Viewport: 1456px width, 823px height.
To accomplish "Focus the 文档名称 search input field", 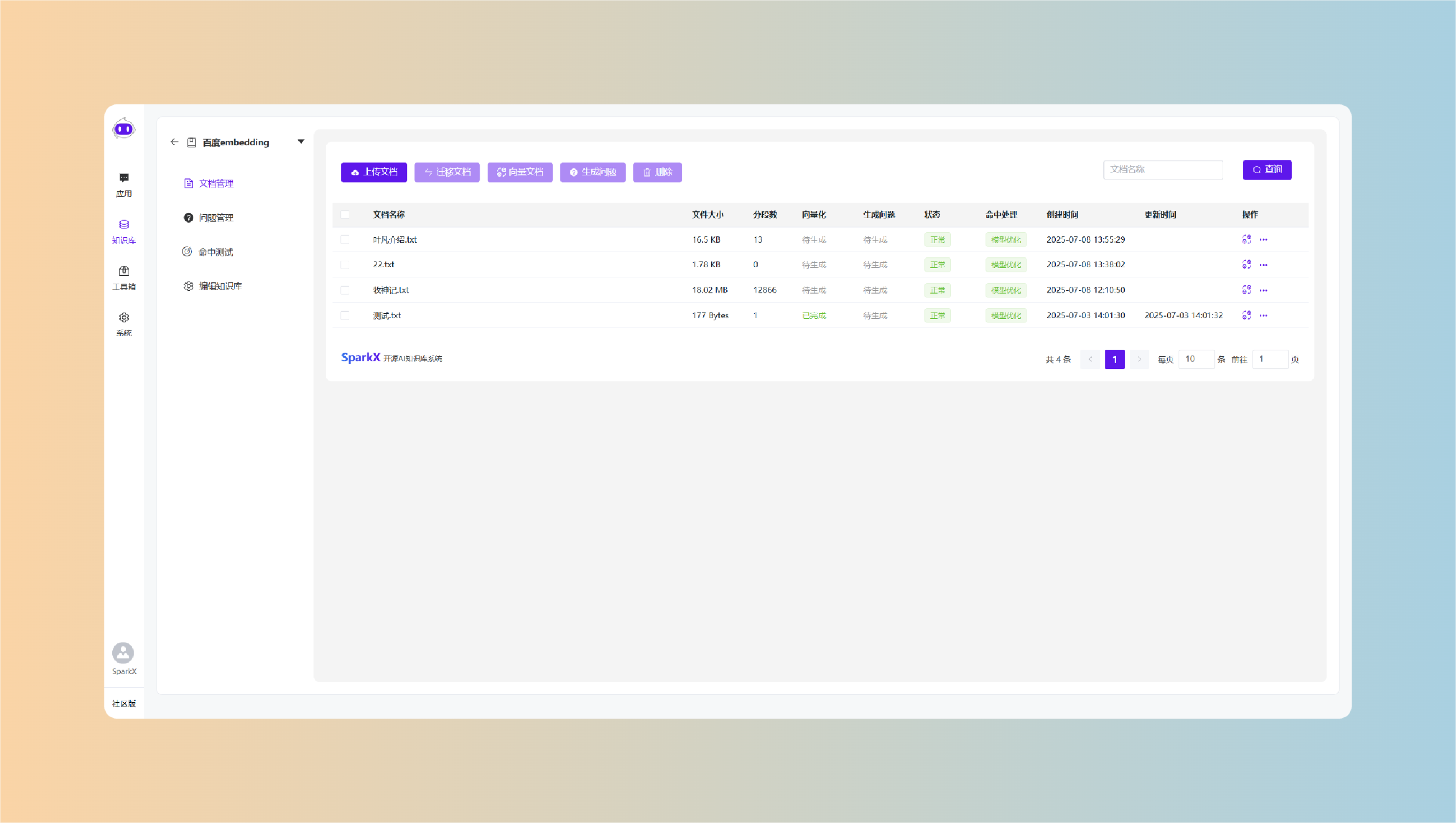I will tap(1163, 170).
